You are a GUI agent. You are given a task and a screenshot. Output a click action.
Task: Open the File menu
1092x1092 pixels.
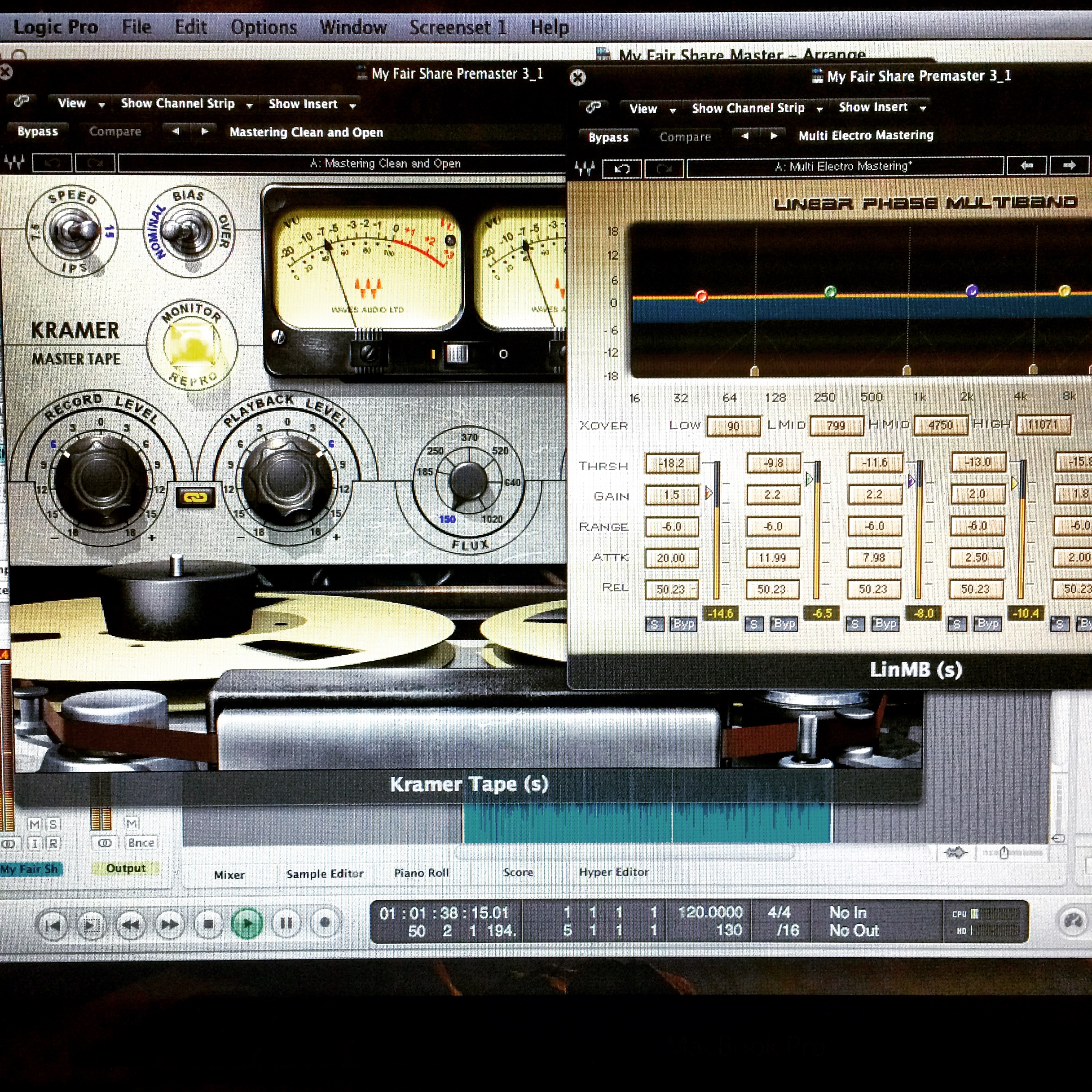click(x=137, y=27)
